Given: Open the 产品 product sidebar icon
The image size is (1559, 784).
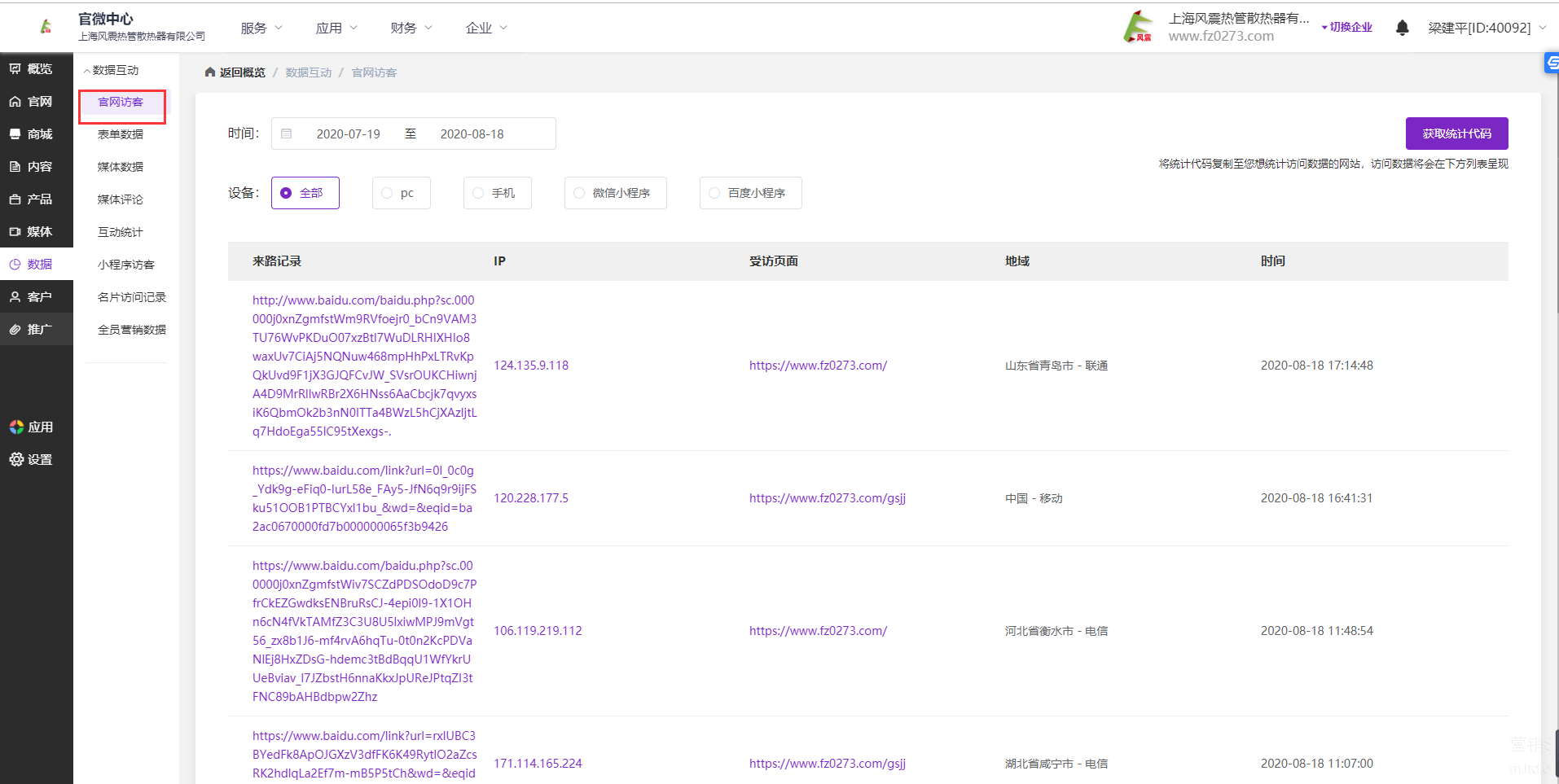Looking at the screenshot, I should (x=15, y=199).
